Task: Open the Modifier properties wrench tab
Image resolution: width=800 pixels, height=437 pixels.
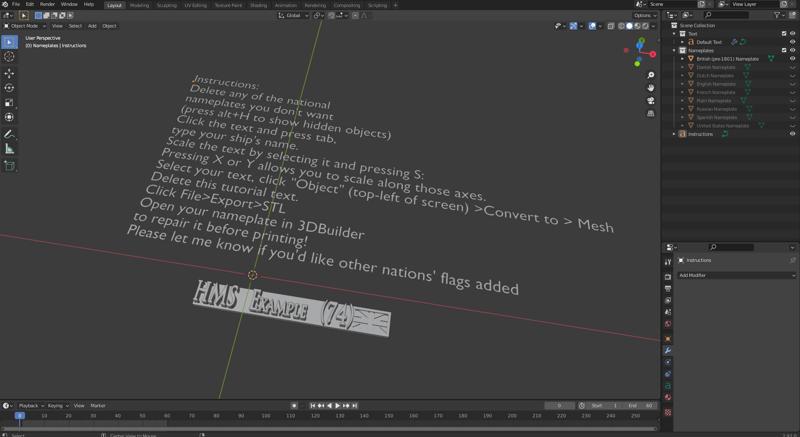Action: (x=668, y=350)
